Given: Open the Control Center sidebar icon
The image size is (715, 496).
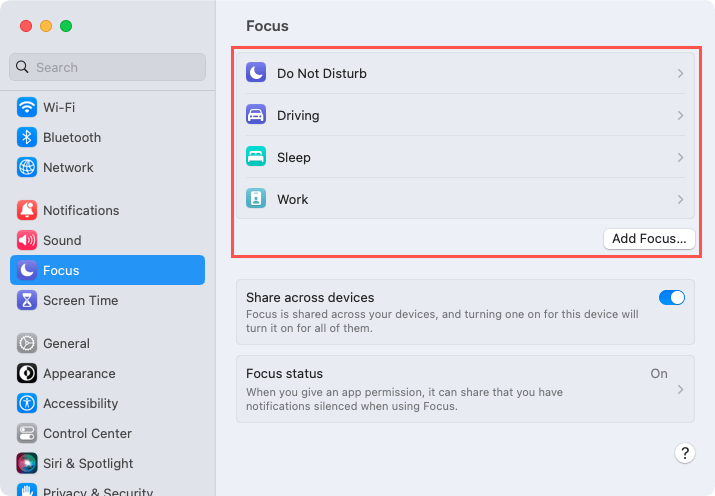Looking at the screenshot, I should tap(27, 433).
